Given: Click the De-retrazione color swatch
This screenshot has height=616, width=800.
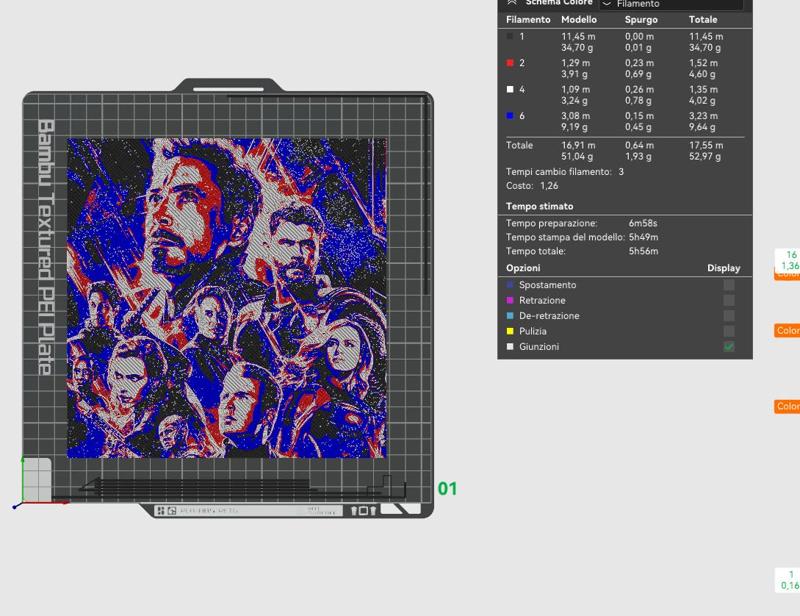Looking at the screenshot, I should (x=510, y=315).
